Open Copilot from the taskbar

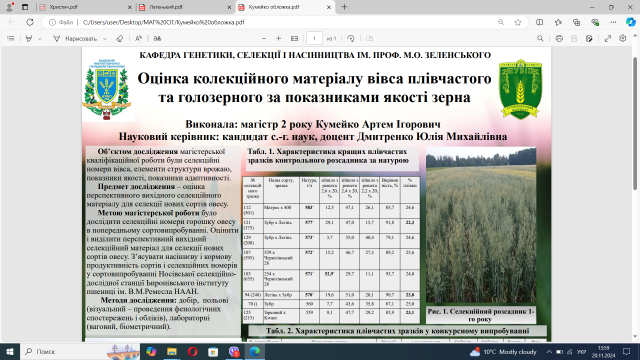[151, 351]
